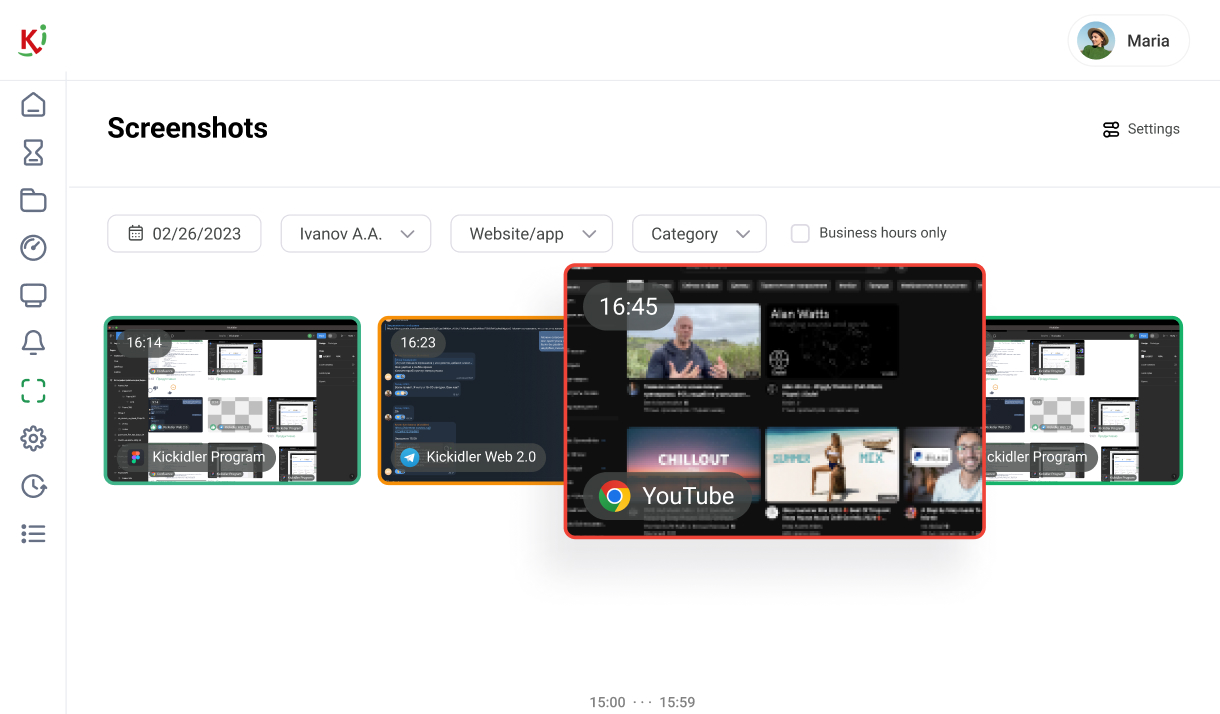This screenshot has height=714, width=1220.
Task: Open the reports list icon in the sidebar
Action: pyautogui.click(x=33, y=533)
